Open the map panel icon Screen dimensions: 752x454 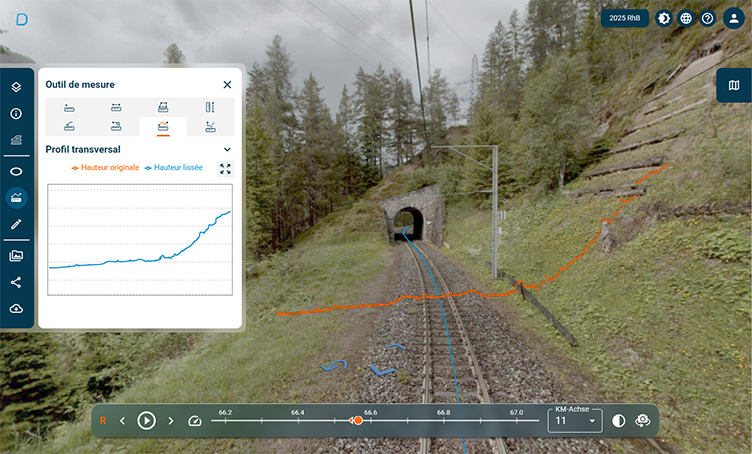(x=734, y=85)
